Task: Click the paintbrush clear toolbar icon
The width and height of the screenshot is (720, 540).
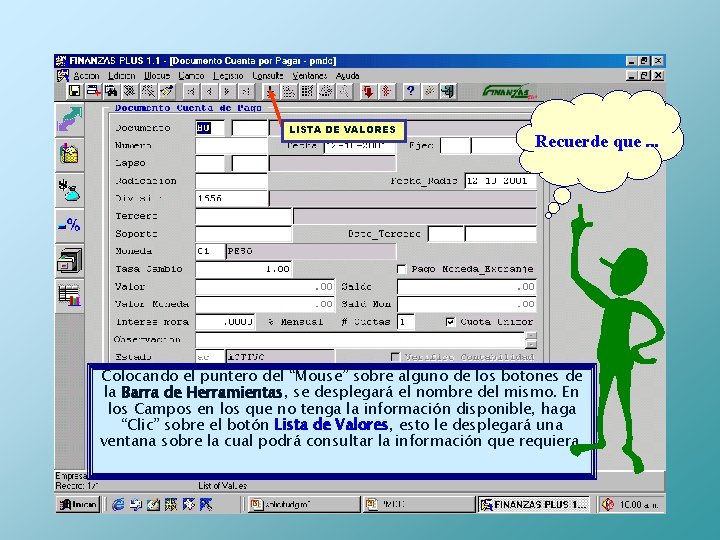Action: coord(167,91)
